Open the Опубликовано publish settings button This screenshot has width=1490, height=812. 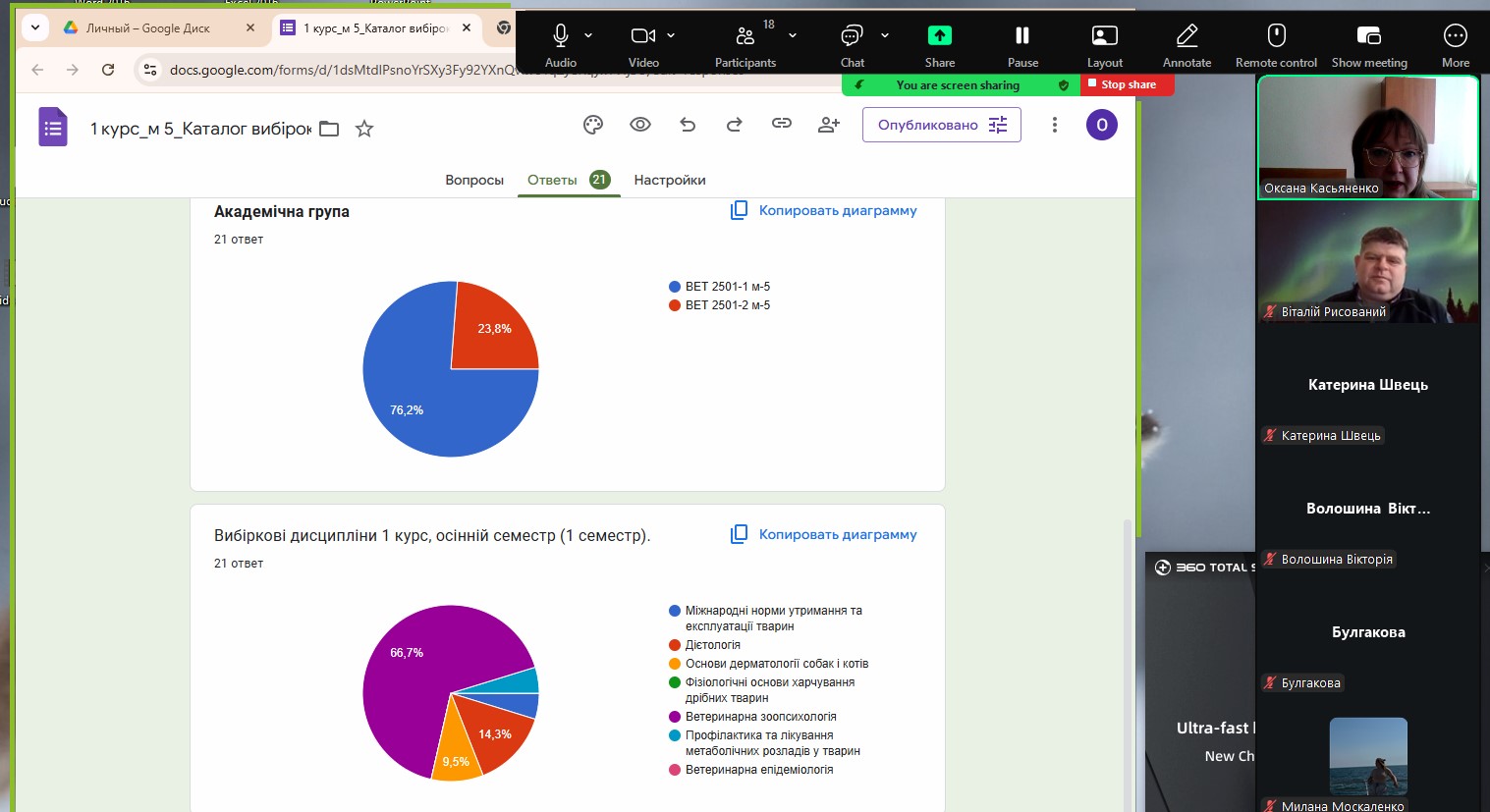[941, 125]
